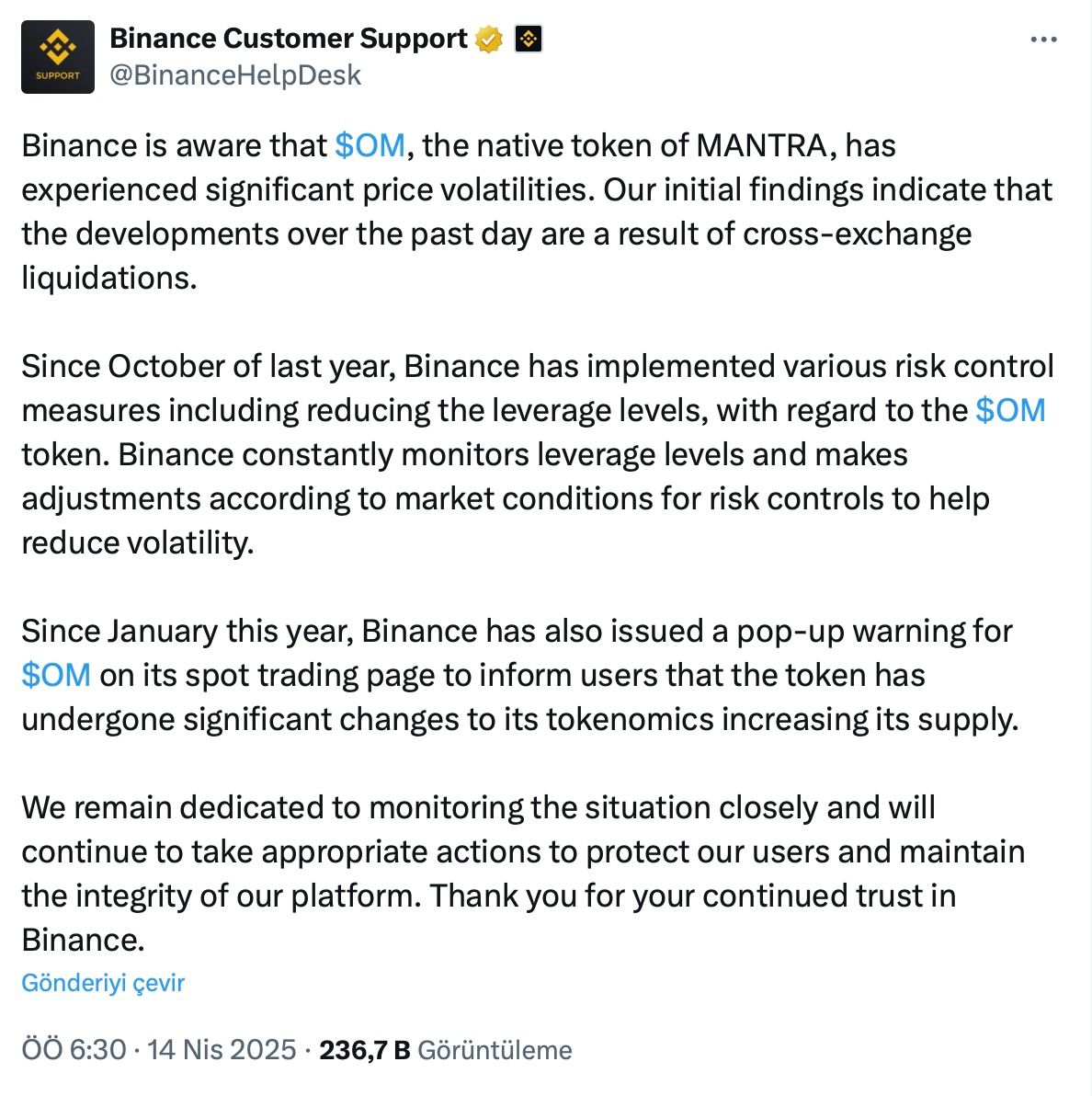This screenshot has height=1096, width=1092.
Task: Open the three-dot more options menu
Action: tap(1043, 40)
